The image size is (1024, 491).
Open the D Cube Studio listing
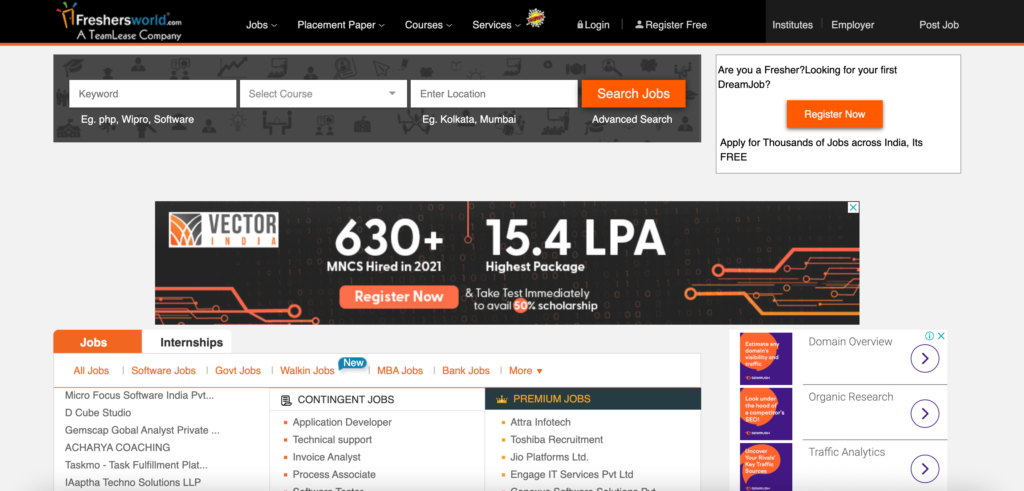(x=98, y=413)
